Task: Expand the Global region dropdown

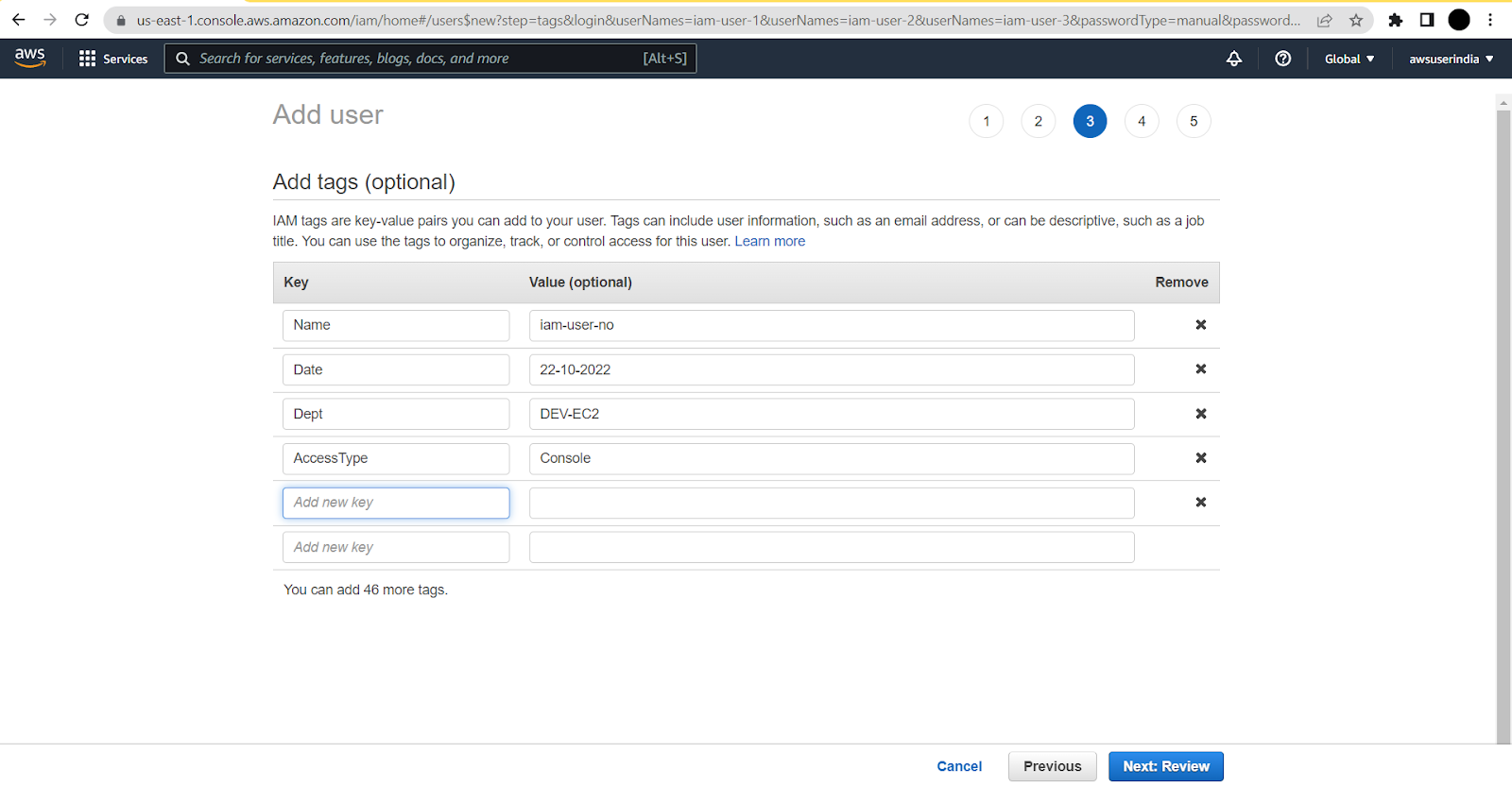Action: point(1349,59)
